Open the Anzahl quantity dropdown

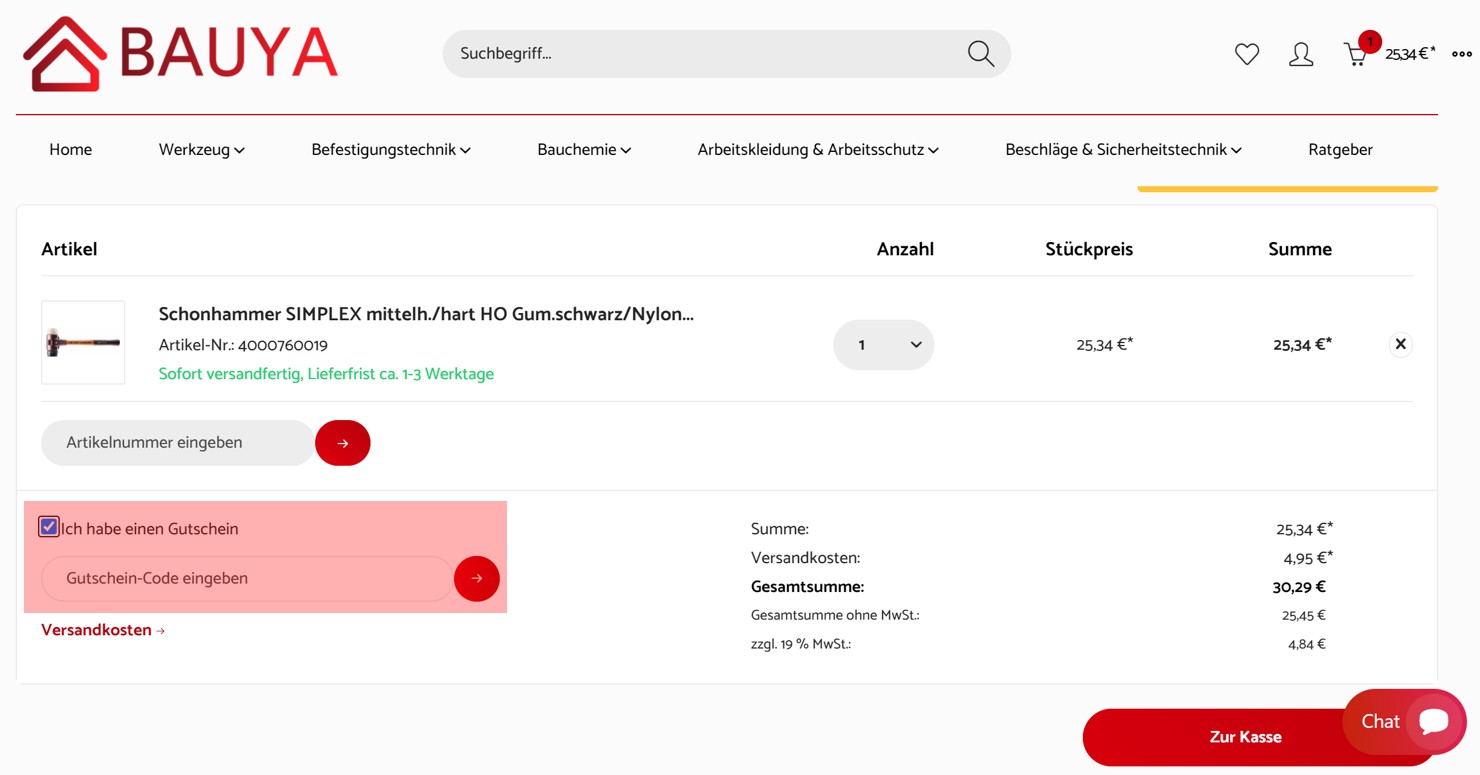coord(884,345)
